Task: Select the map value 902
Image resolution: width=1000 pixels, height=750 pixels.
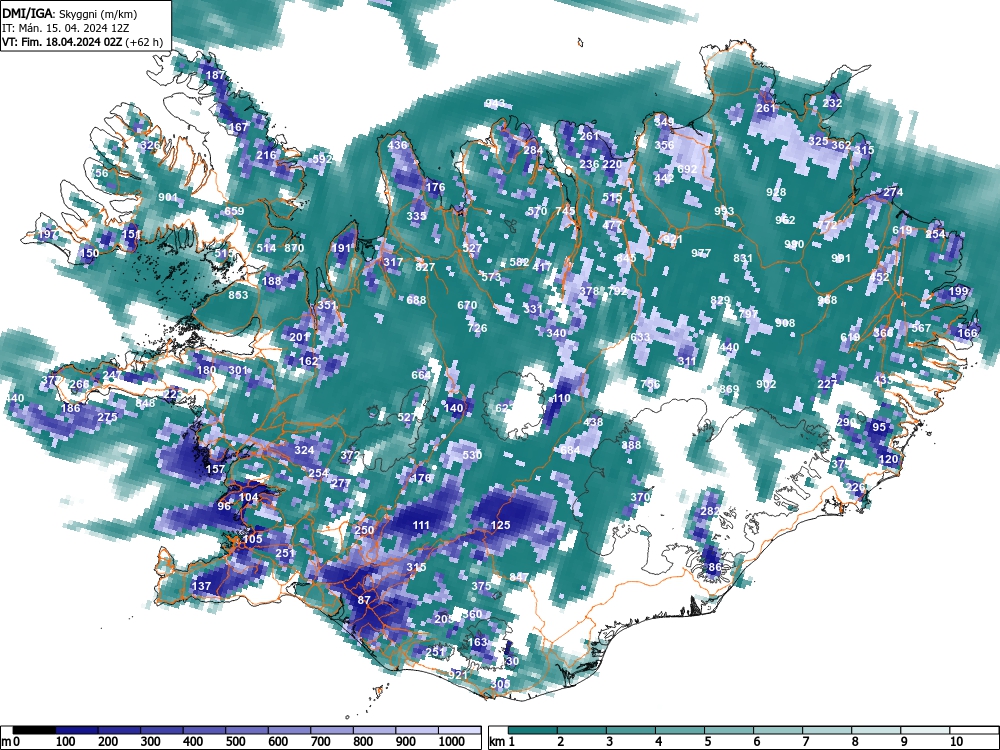Action: pyautogui.click(x=766, y=383)
